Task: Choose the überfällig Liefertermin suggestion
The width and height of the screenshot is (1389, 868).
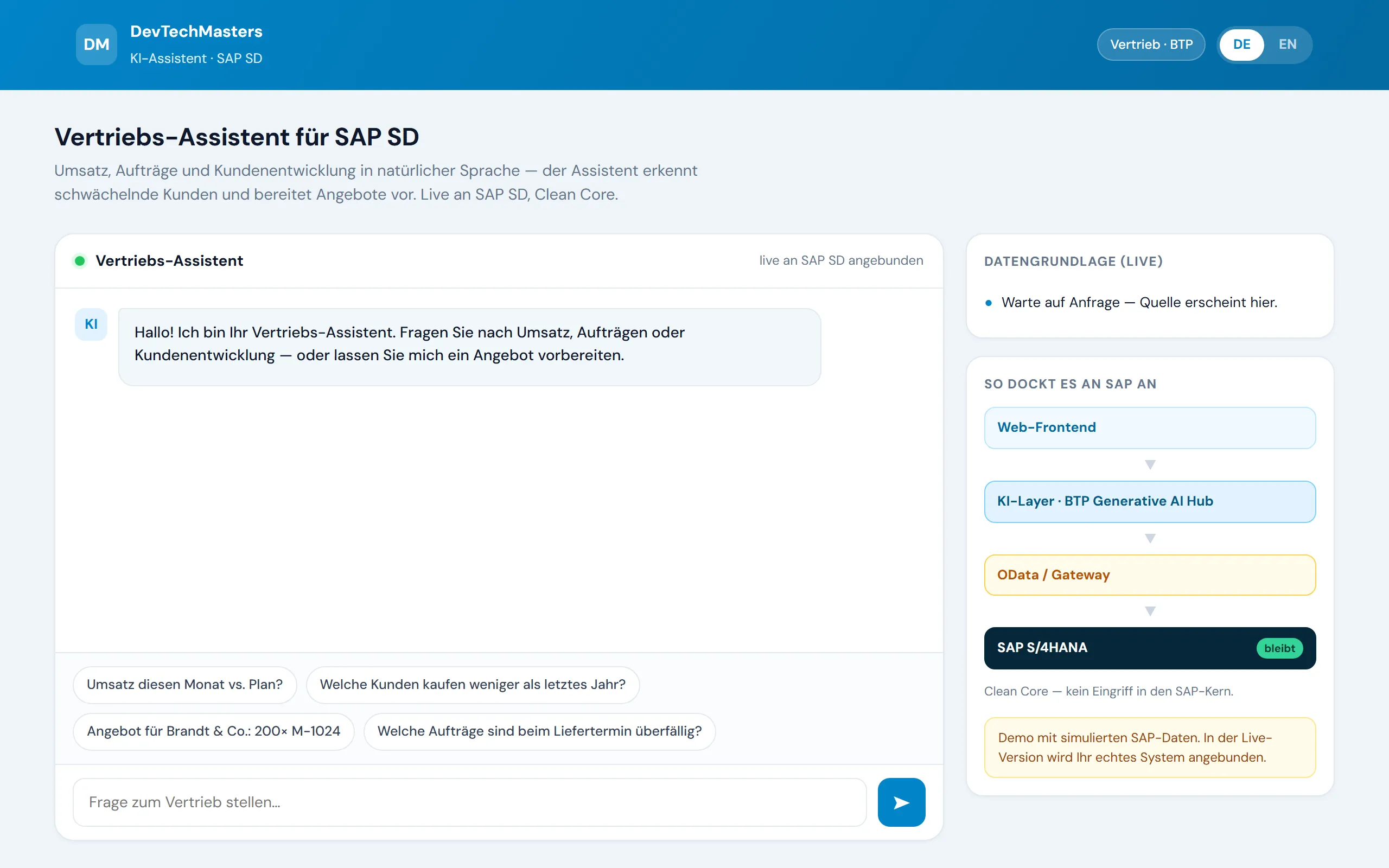Action: 539,731
